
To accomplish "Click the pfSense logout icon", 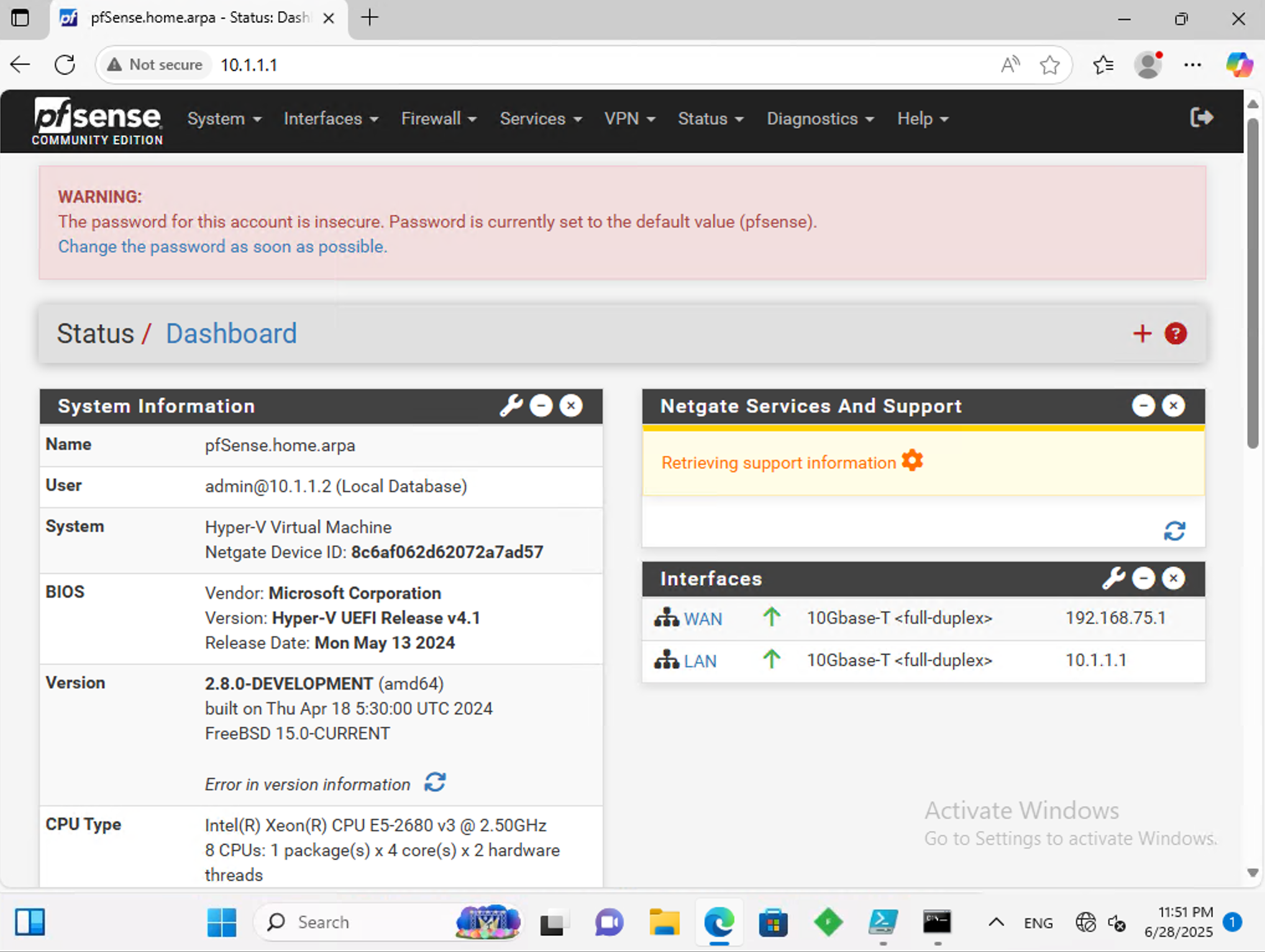I will [x=1201, y=117].
